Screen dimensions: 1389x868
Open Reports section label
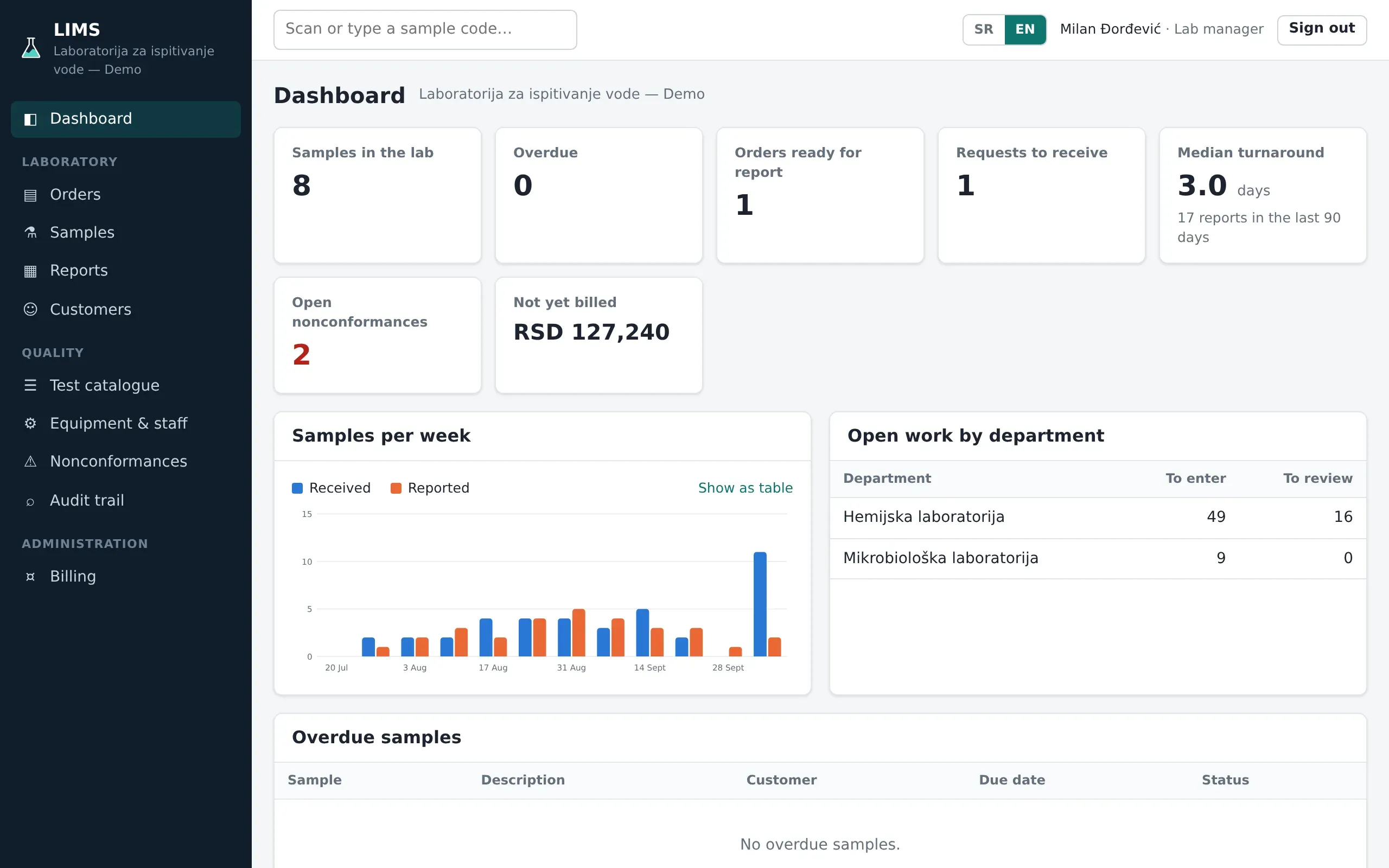tap(79, 270)
